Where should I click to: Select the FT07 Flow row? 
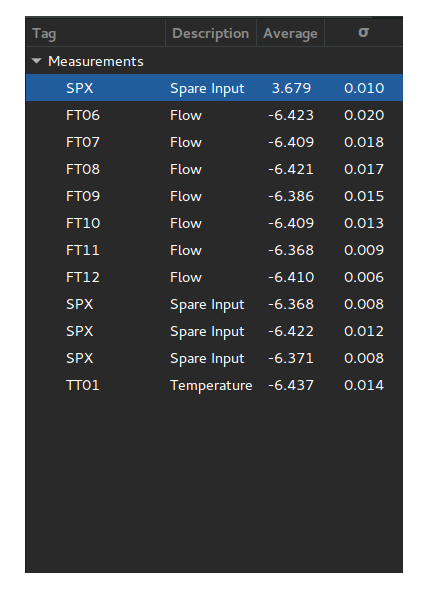(214, 142)
